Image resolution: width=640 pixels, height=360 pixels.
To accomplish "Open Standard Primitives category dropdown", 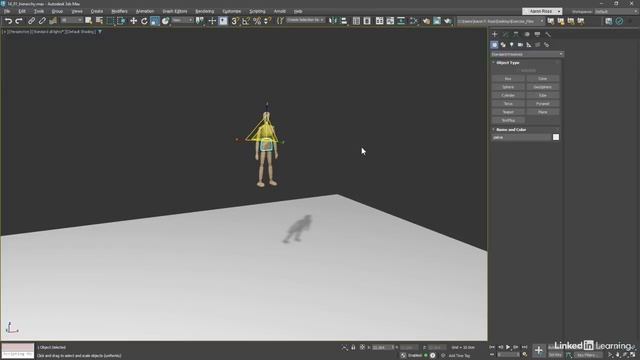I will [527, 54].
